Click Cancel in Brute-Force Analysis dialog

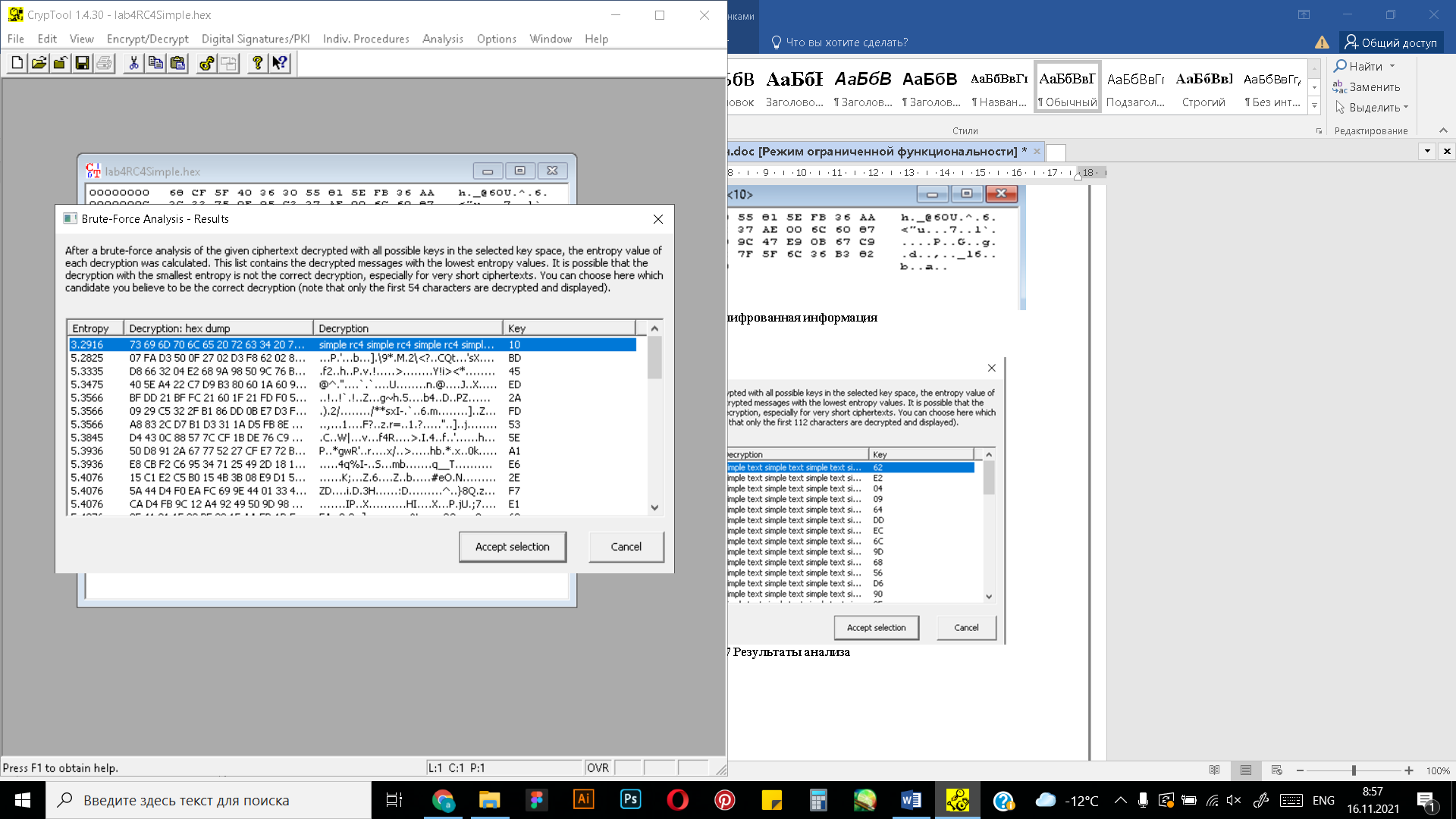tap(626, 547)
